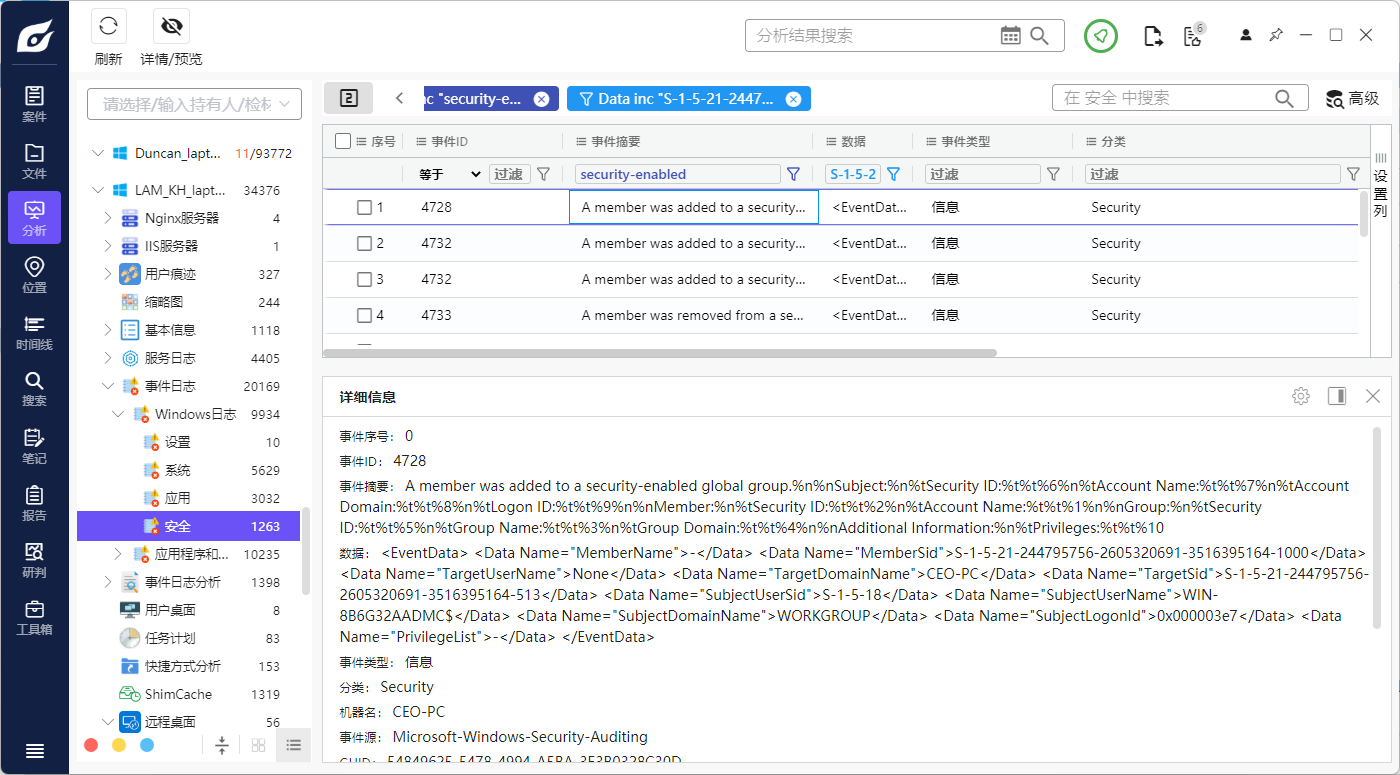Collapse the 事件日志 tree node
The image size is (1400, 775).
[x=108, y=386]
